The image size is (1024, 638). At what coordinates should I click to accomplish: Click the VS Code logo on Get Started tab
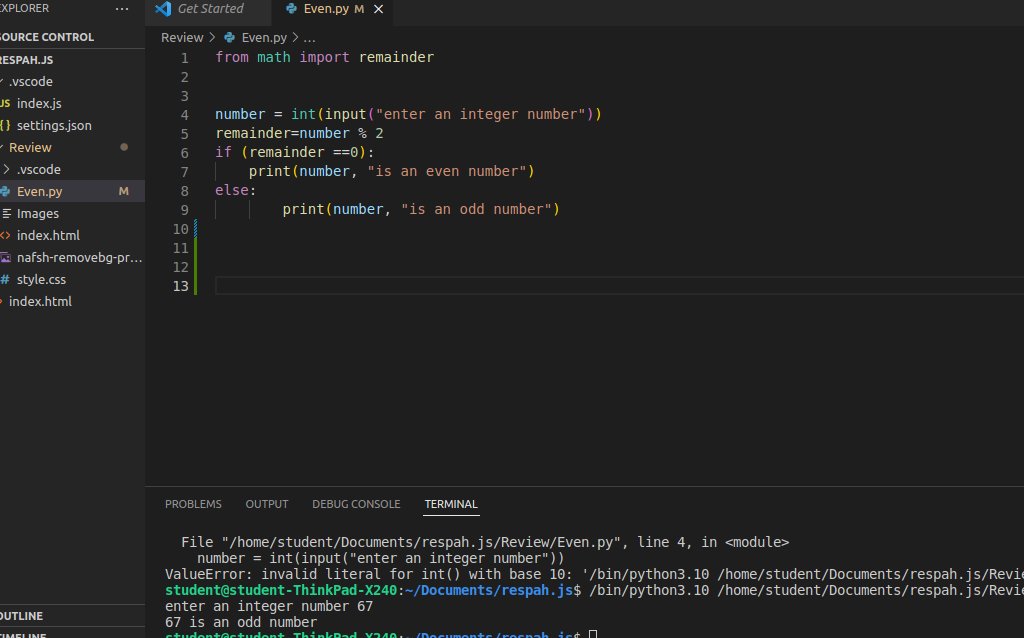163,9
